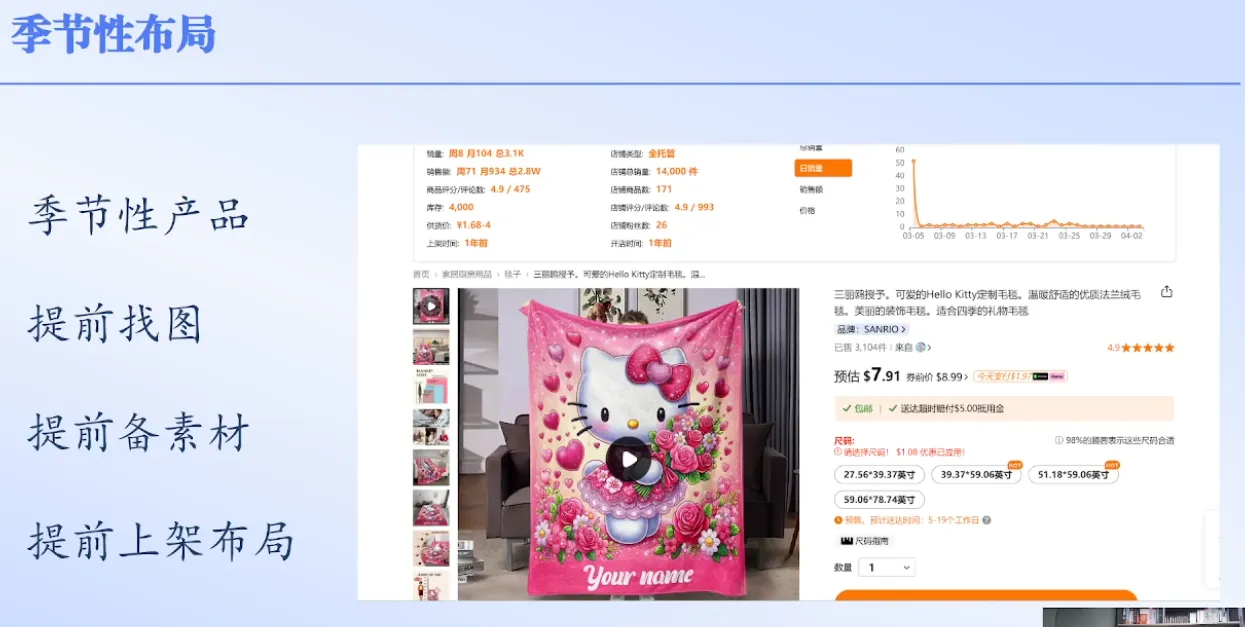Select the Blanket Sizes chart thumbnail
The width and height of the screenshot is (1245, 627).
pyautogui.click(x=431, y=387)
